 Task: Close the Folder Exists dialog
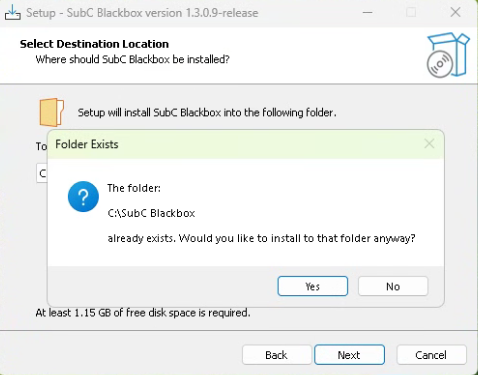[429, 144]
